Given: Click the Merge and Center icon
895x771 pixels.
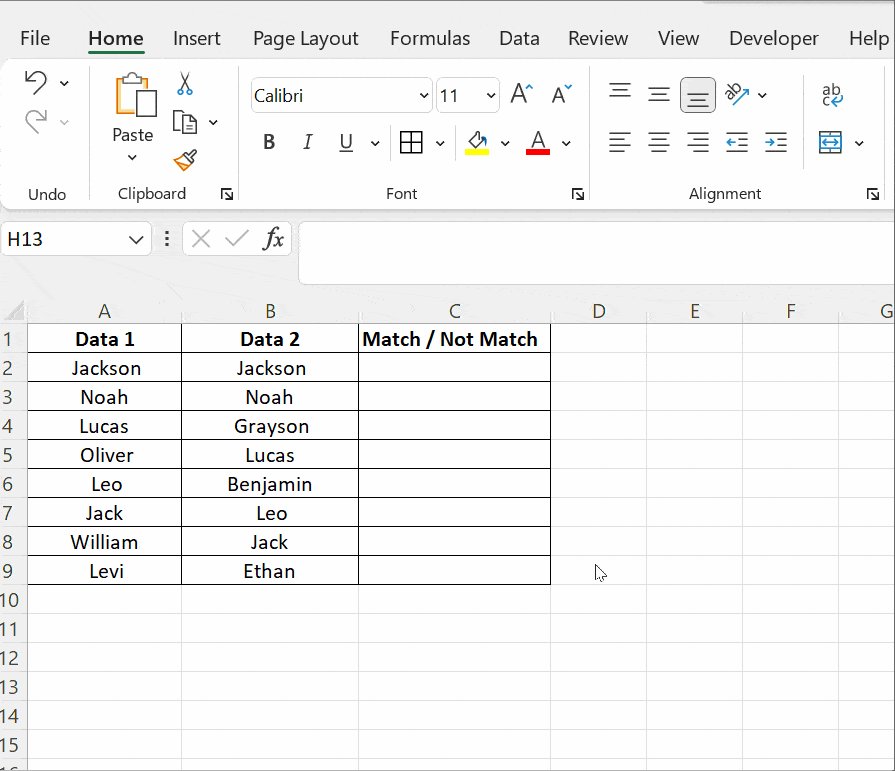Looking at the screenshot, I should click(830, 142).
